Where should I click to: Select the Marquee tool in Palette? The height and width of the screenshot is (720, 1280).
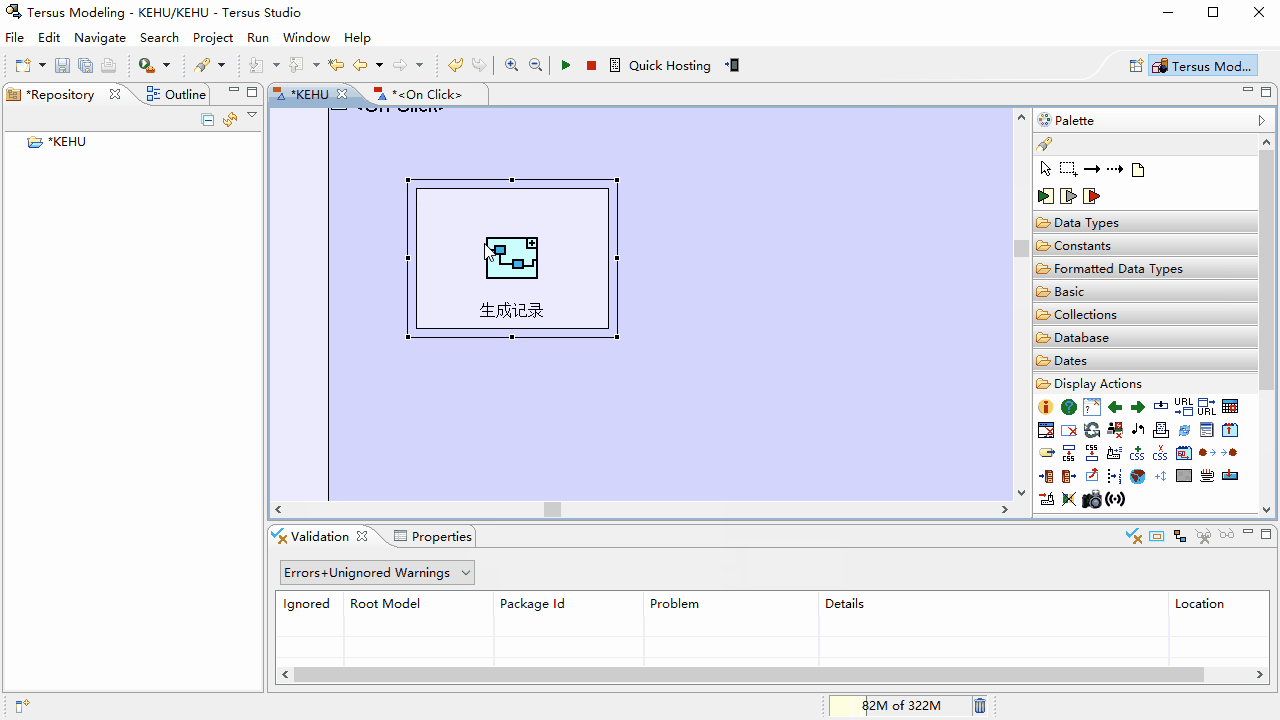(x=1068, y=169)
